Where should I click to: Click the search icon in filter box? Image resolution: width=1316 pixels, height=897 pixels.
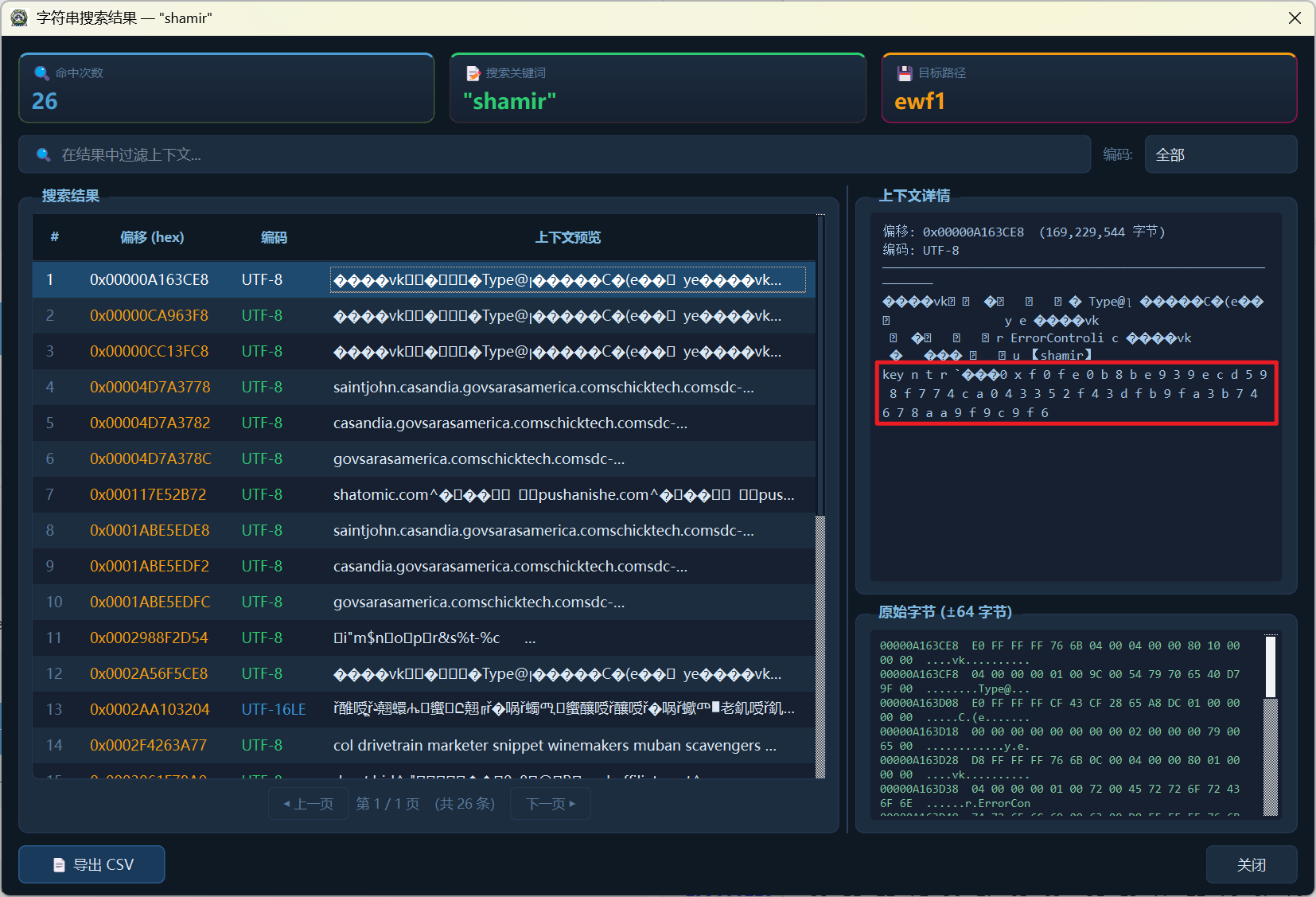click(44, 154)
